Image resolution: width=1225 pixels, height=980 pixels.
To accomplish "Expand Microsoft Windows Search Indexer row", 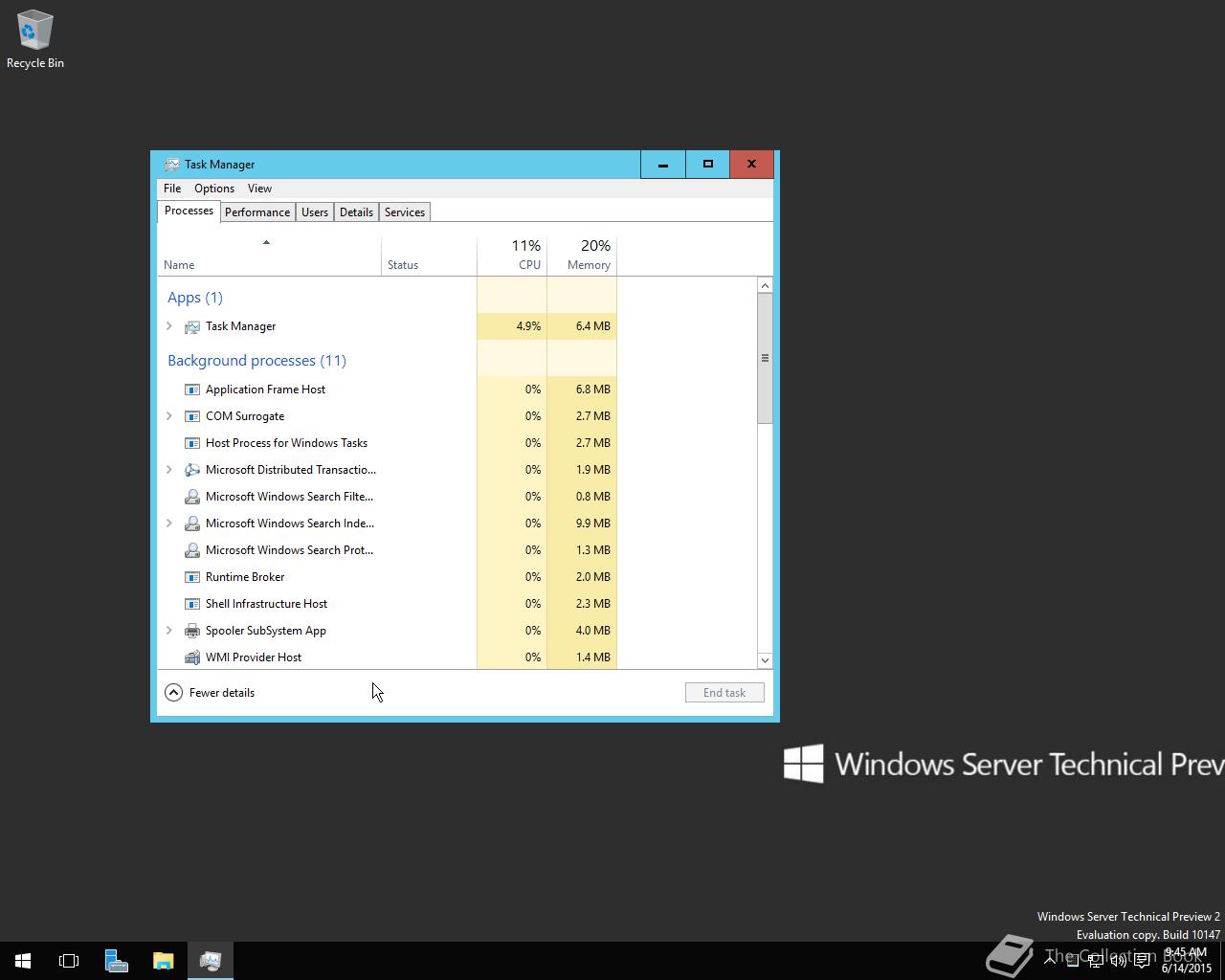I will click(169, 523).
